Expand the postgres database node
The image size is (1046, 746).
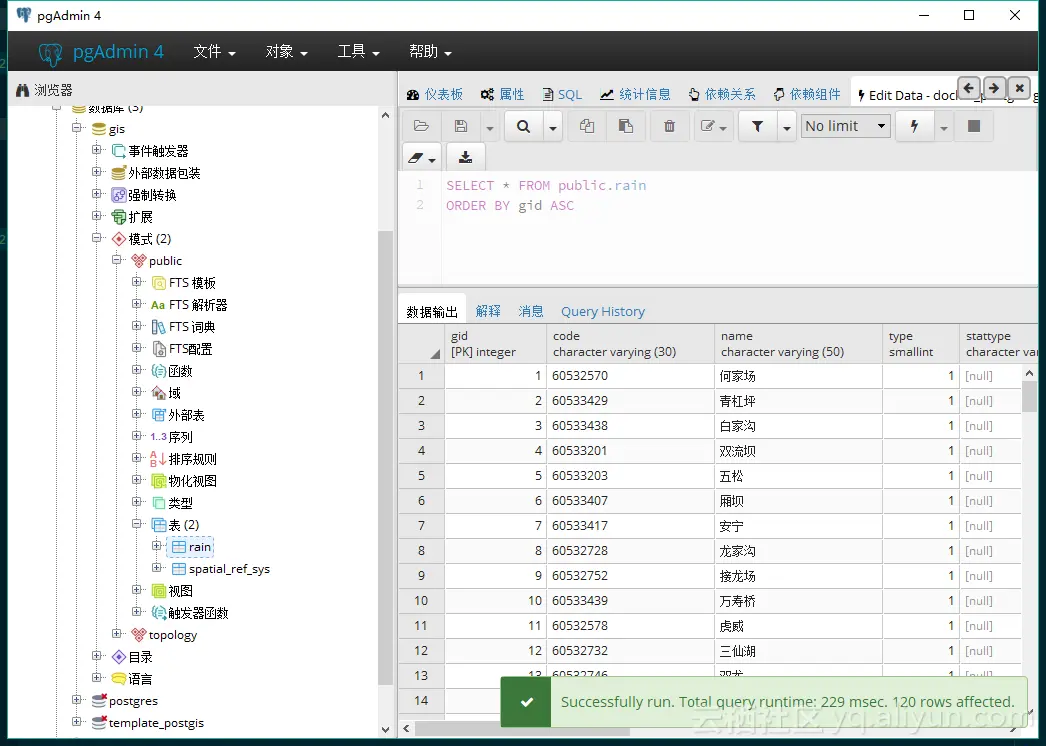pos(79,700)
